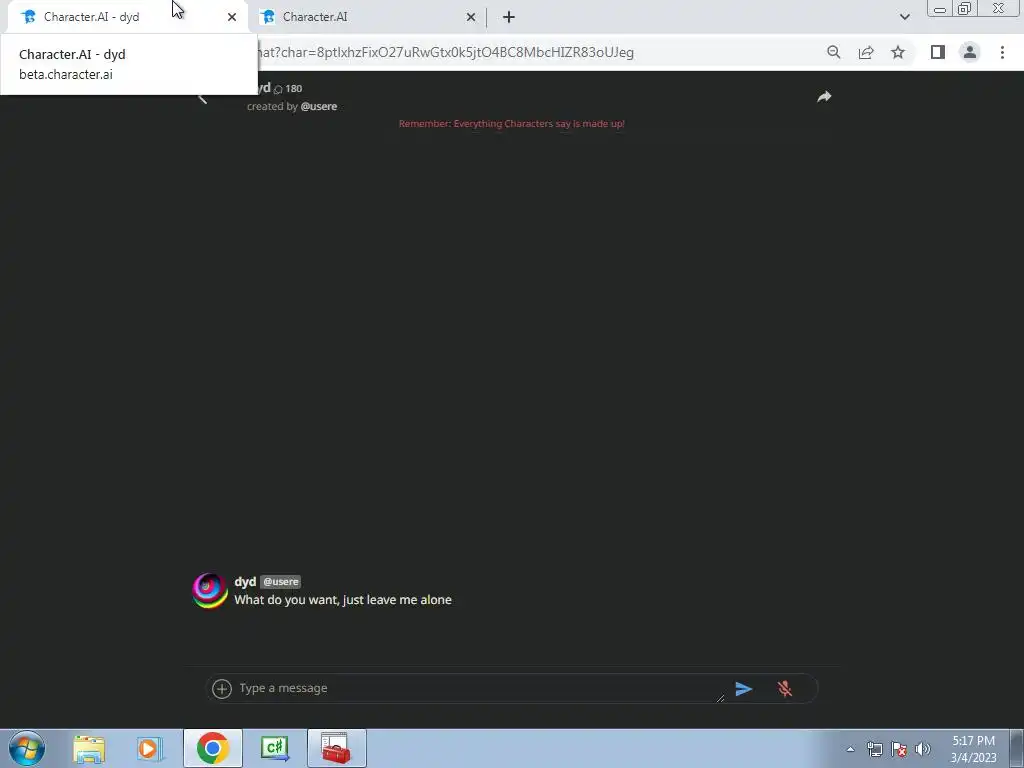Screen dimensions: 1024x768
Task: Bookmark this page with the star icon
Action: coord(898,52)
